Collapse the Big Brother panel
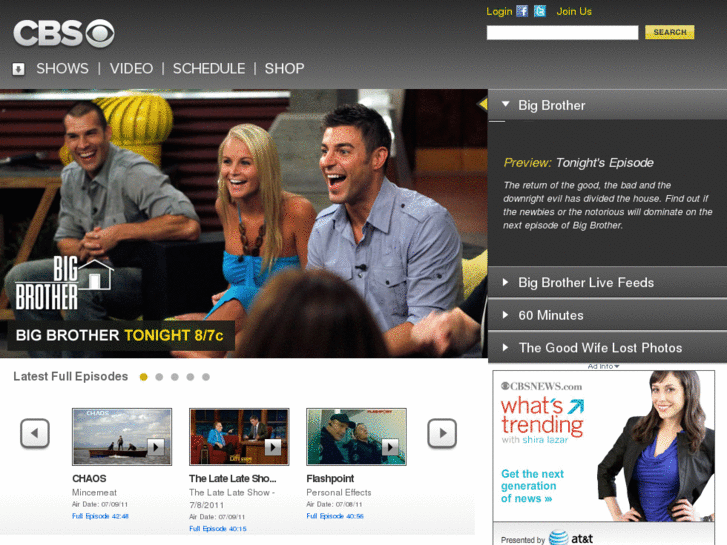The width and height of the screenshot is (727, 545). pyautogui.click(x=607, y=105)
